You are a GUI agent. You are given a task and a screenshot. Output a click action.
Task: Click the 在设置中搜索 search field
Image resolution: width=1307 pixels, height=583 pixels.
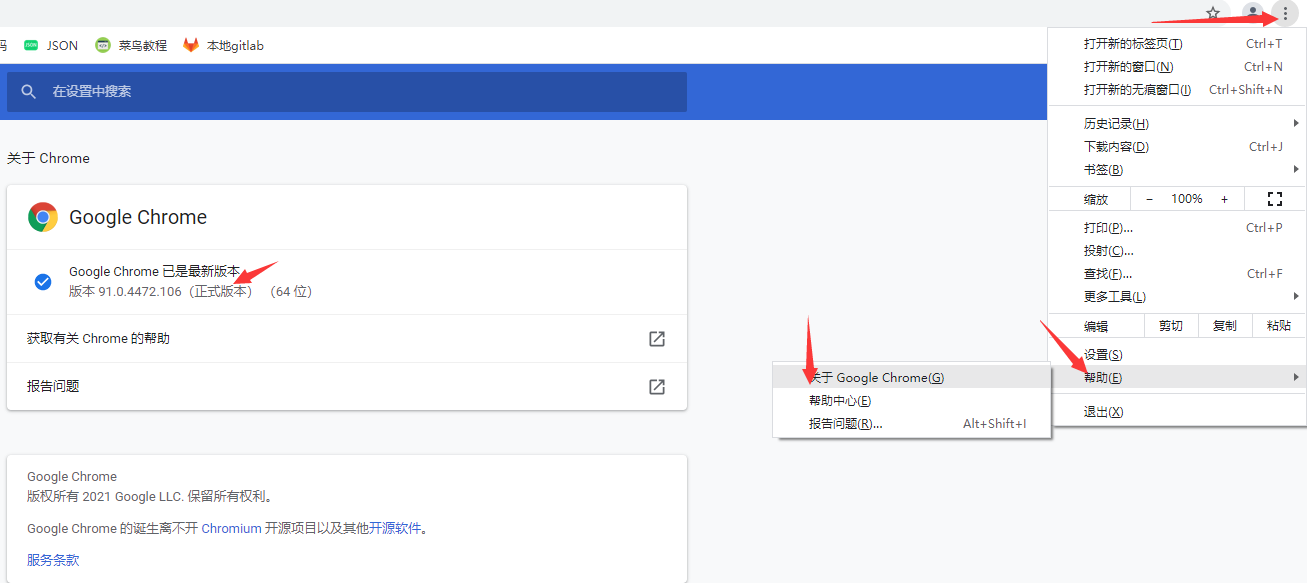[360, 92]
